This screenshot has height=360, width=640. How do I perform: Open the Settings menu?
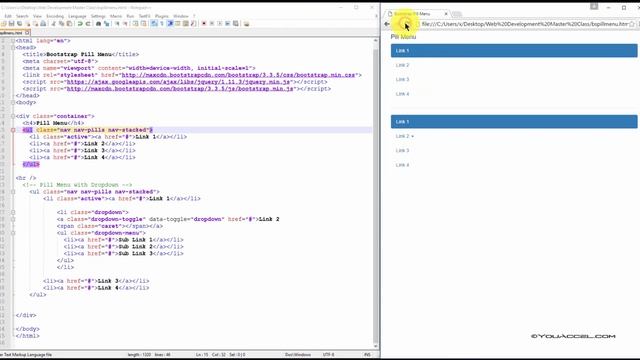point(98,16)
